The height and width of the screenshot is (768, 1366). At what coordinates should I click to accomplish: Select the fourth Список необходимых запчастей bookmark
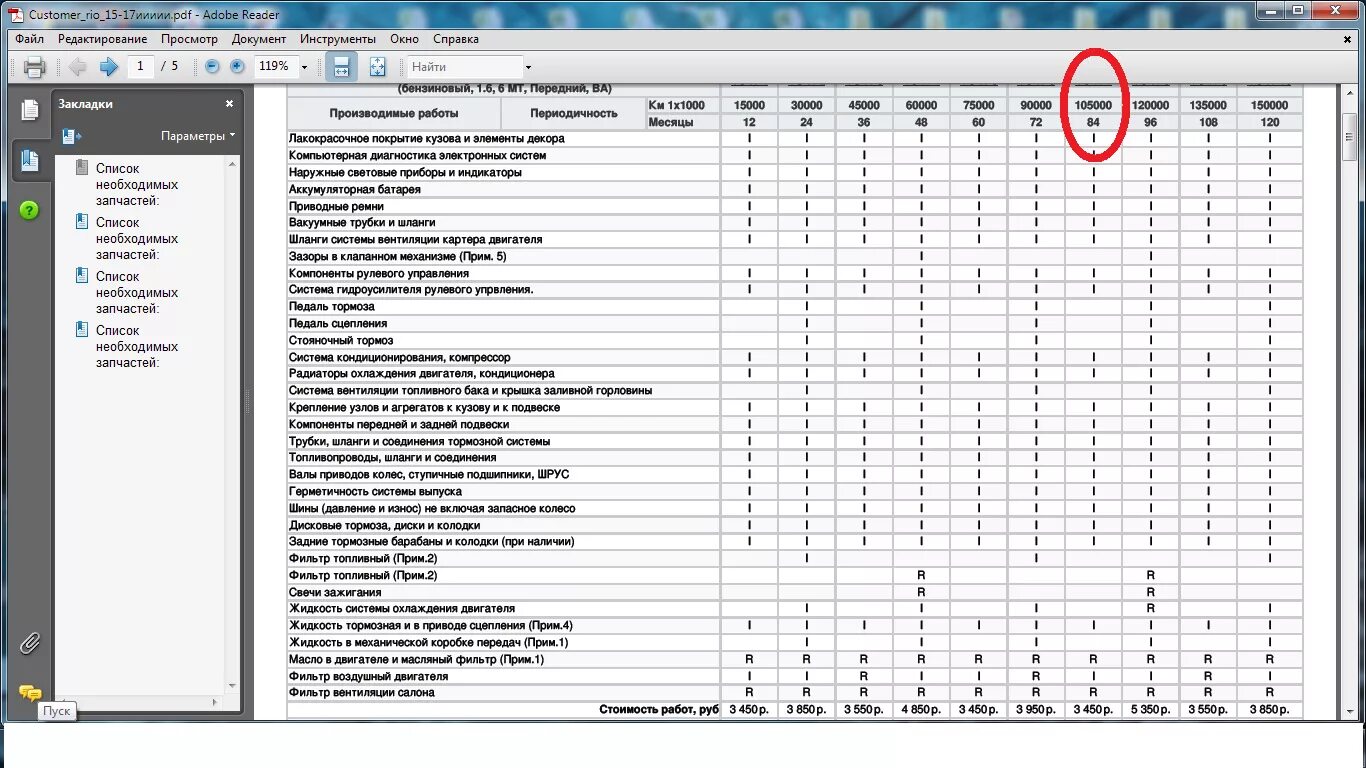(137, 347)
